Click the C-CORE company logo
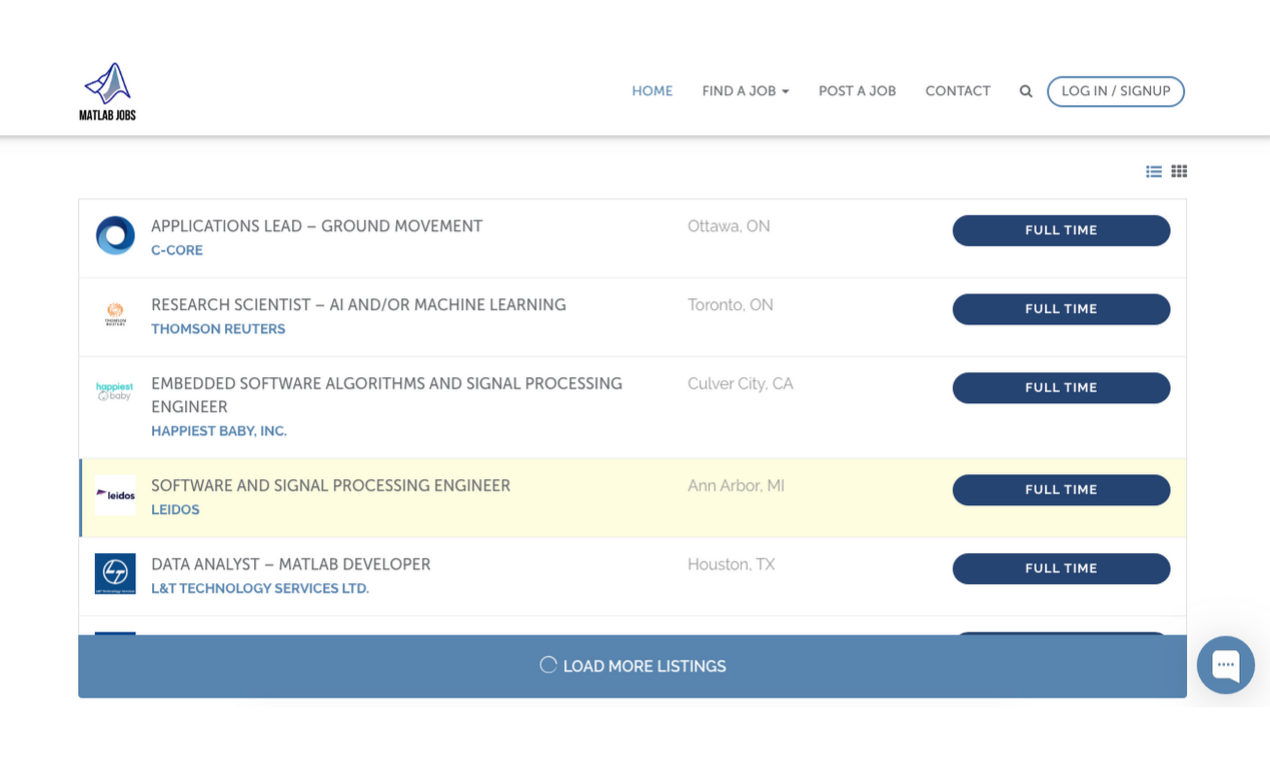Image resolution: width=1270 pixels, height=760 pixels. tap(115, 236)
